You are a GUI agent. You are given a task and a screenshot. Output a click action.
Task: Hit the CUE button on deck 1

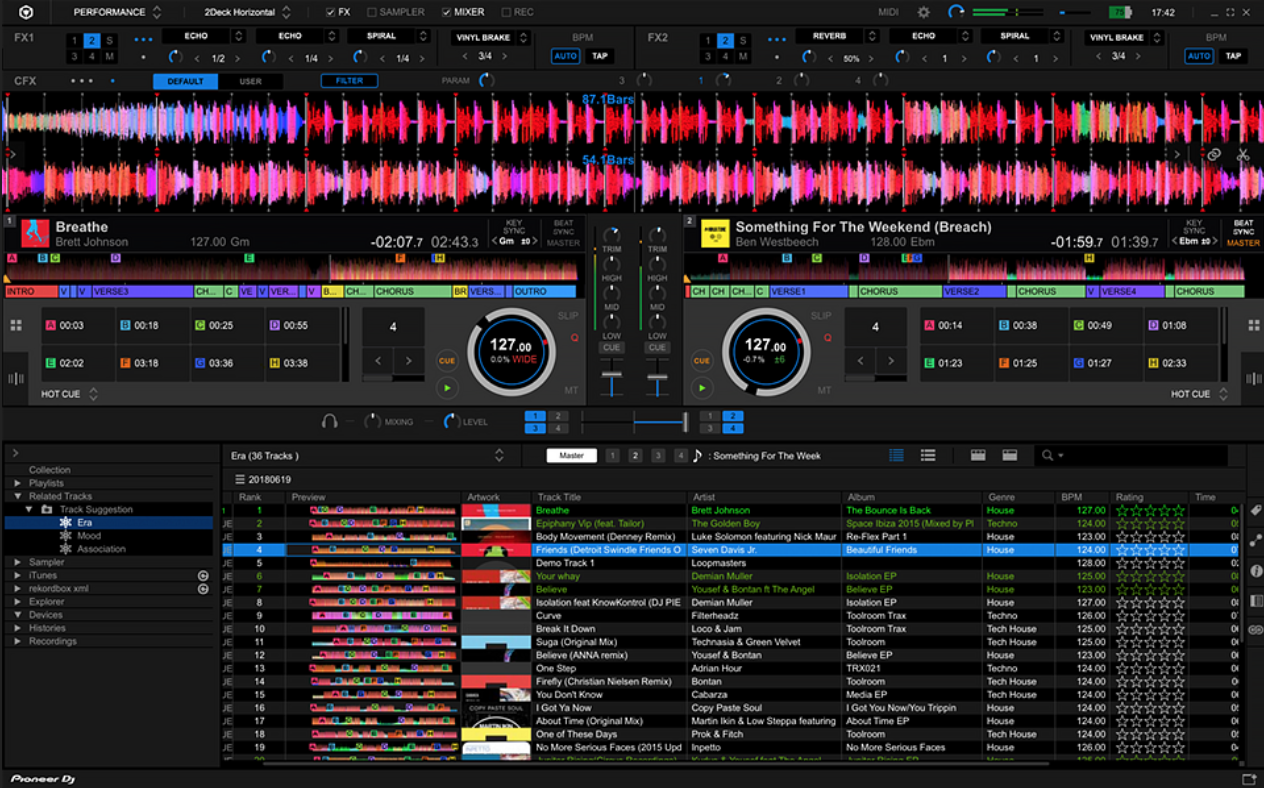tap(447, 361)
